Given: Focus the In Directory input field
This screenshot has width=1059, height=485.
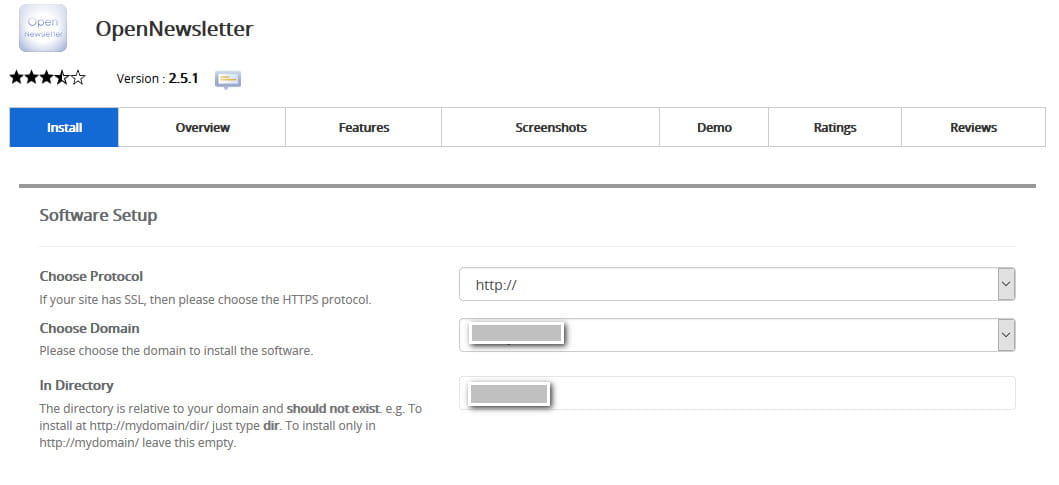Looking at the screenshot, I should coord(737,393).
